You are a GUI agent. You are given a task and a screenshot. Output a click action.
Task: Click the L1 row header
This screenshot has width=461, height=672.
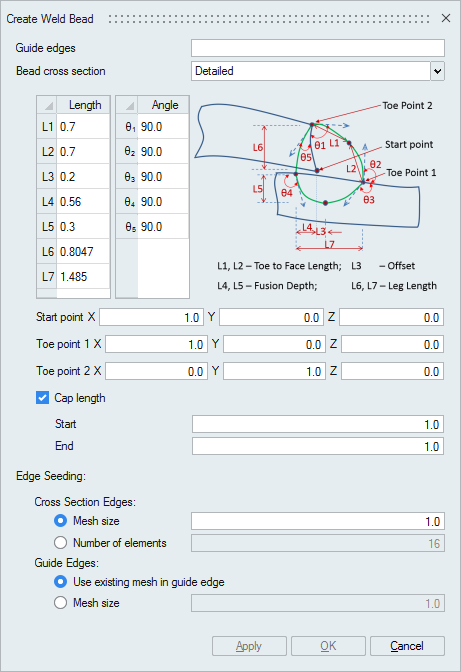pos(47,127)
